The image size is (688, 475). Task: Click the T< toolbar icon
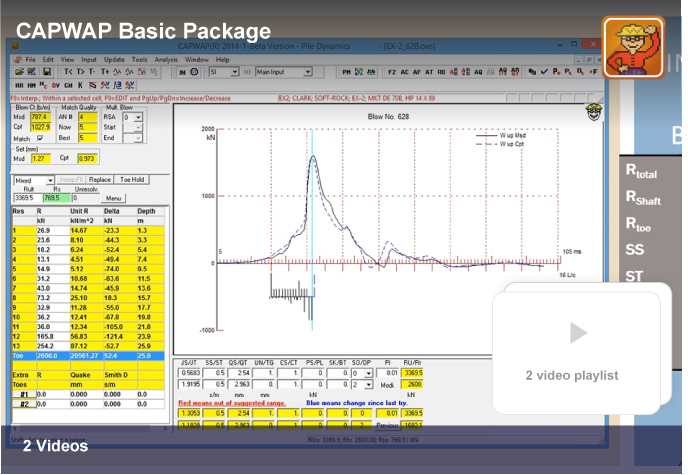click(68, 71)
